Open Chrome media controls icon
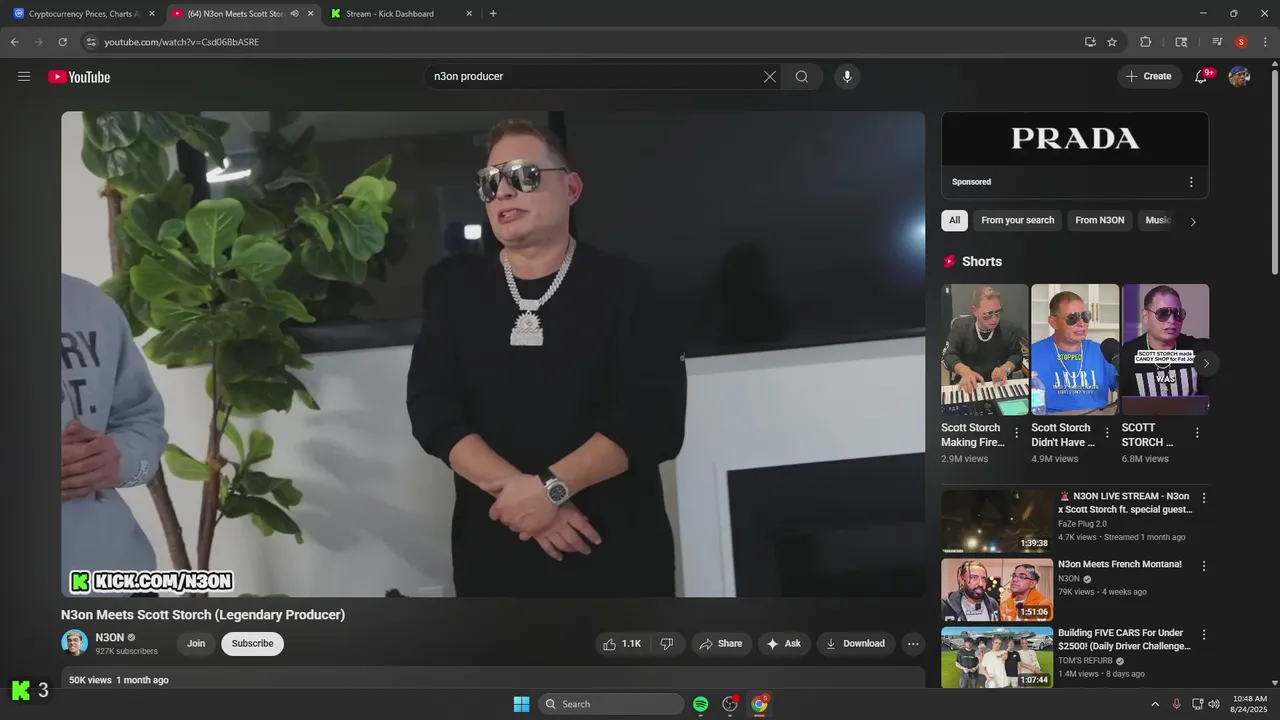This screenshot has width=1280, height=720. pyautogui.click(x=1217, y=42)
